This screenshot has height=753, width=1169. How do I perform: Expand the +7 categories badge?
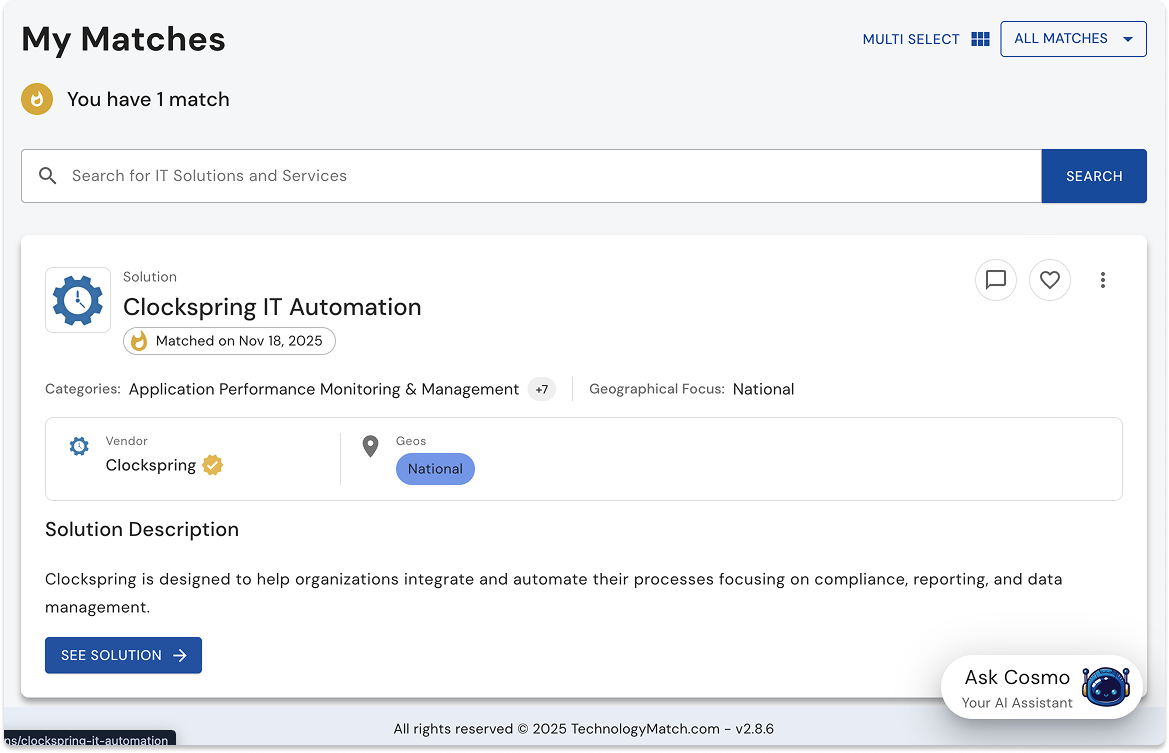pyautogui.click(x=541, y=389)
